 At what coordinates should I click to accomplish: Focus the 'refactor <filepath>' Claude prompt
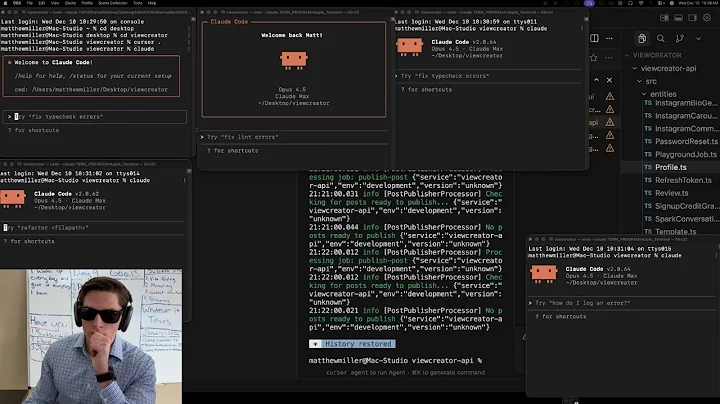point(93,227)
